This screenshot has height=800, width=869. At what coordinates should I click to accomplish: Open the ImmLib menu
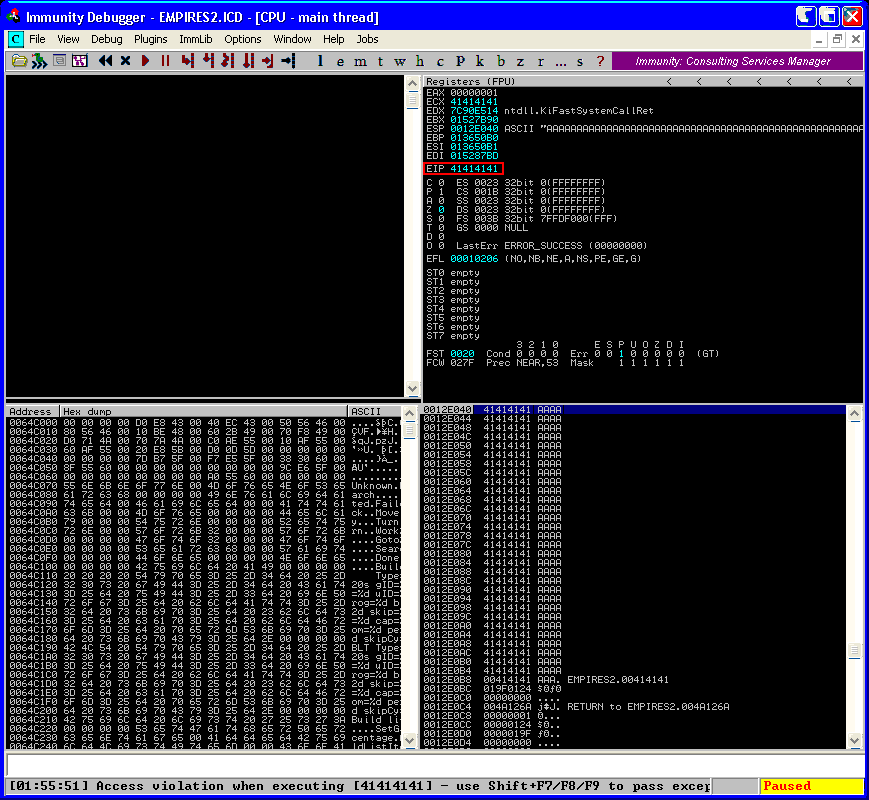pyautogui.click(x=196, y=39)
